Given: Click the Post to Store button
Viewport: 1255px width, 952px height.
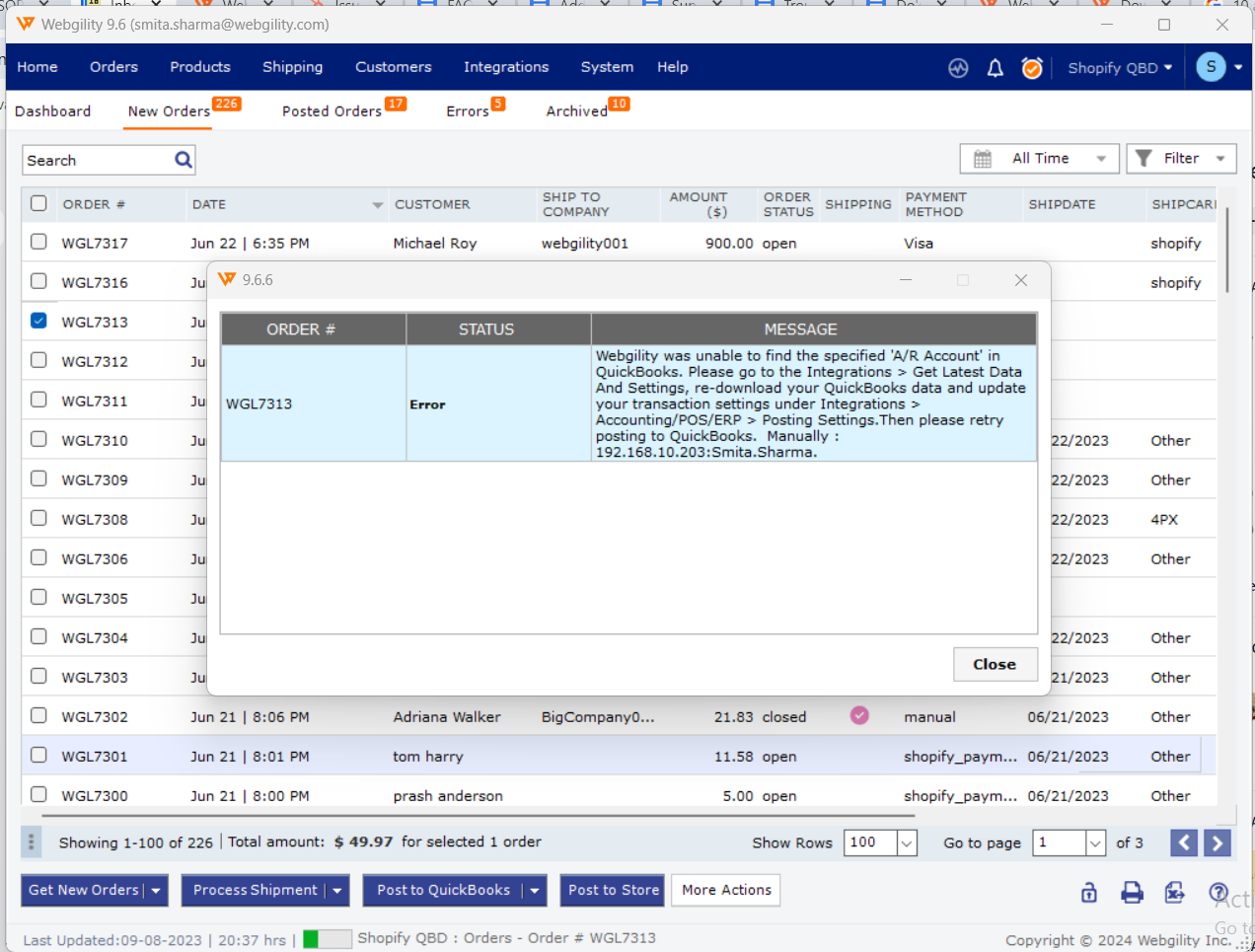Looking at the screenshot, I should (x=614, y=890).
